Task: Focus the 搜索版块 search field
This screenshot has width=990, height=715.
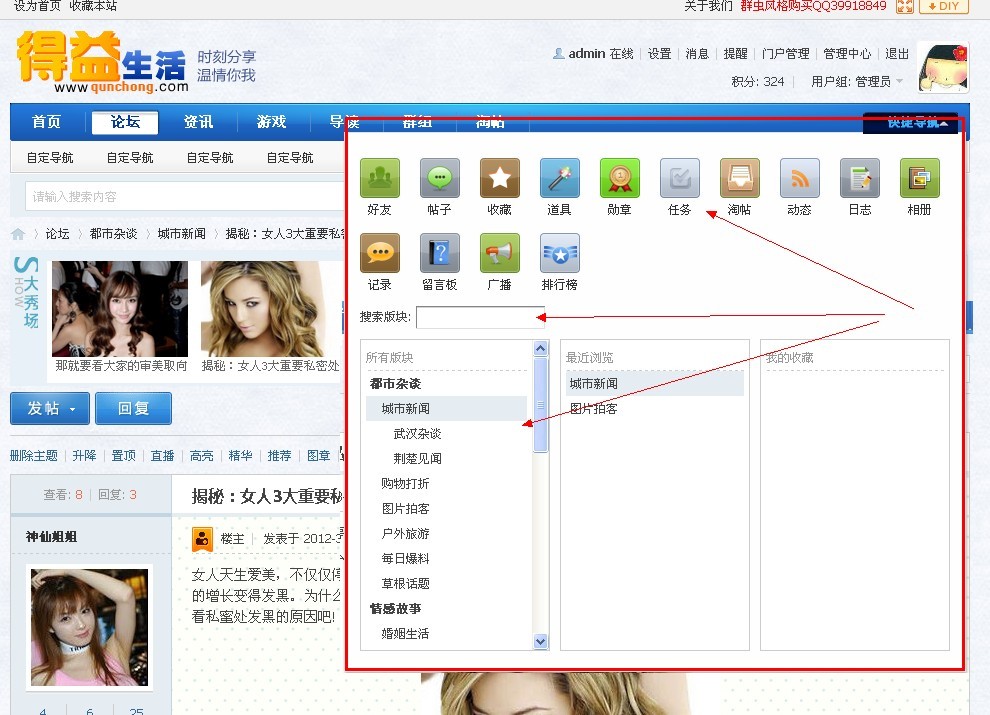Action: point(480,317)
